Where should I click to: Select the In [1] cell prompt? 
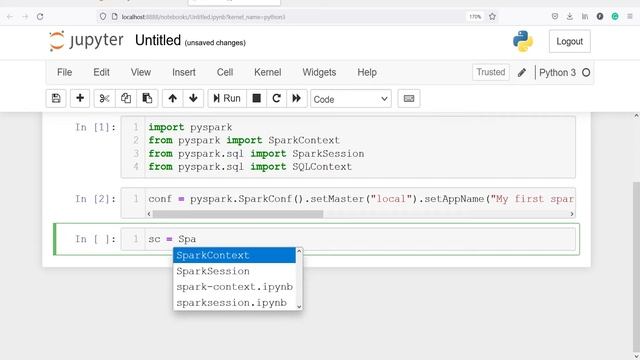coord(96,127)
